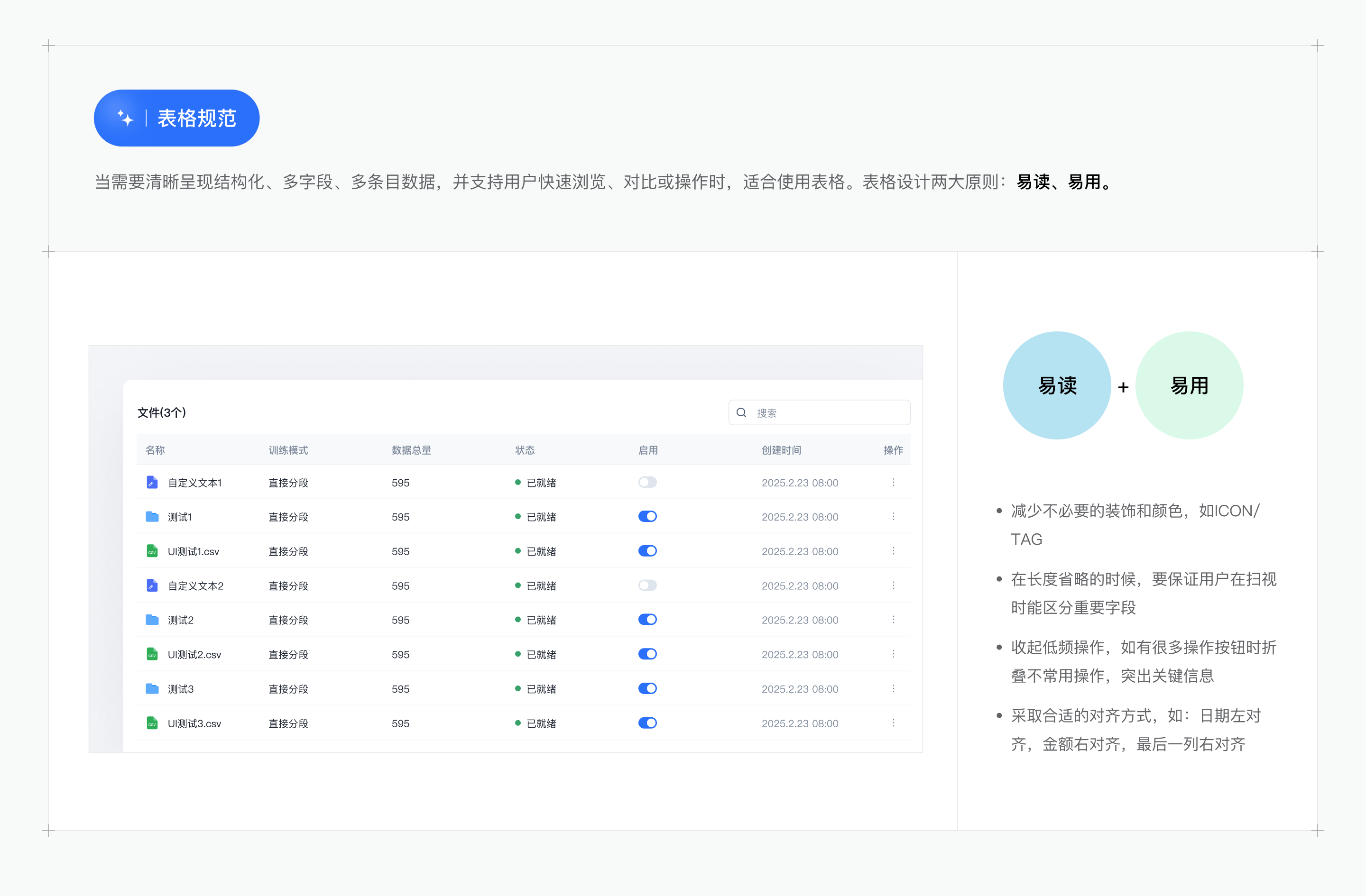
Task: Disable the toggle for UI测试1.csv
Action: (647, 551)
